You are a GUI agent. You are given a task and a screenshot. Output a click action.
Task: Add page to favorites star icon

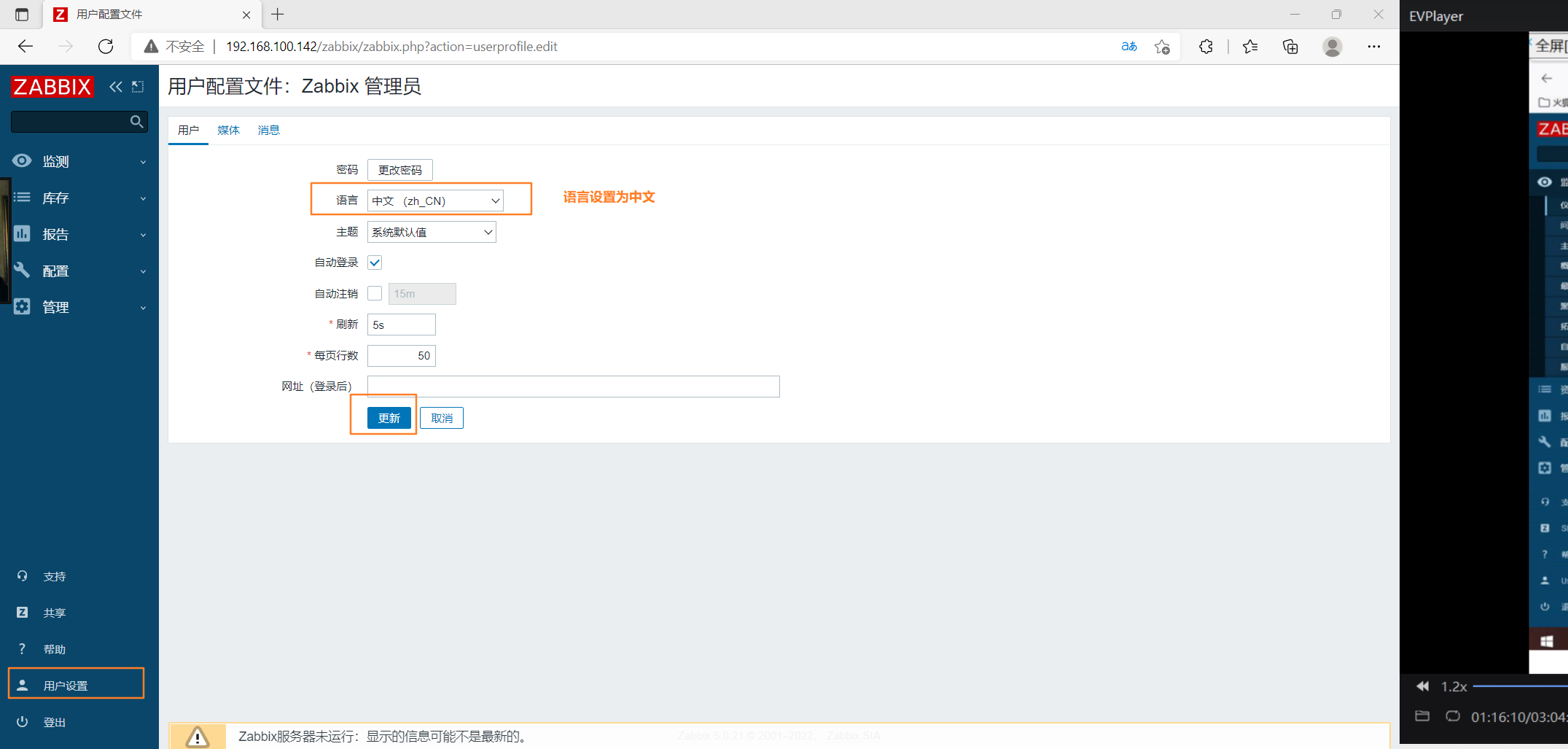tap(1162, 47)
